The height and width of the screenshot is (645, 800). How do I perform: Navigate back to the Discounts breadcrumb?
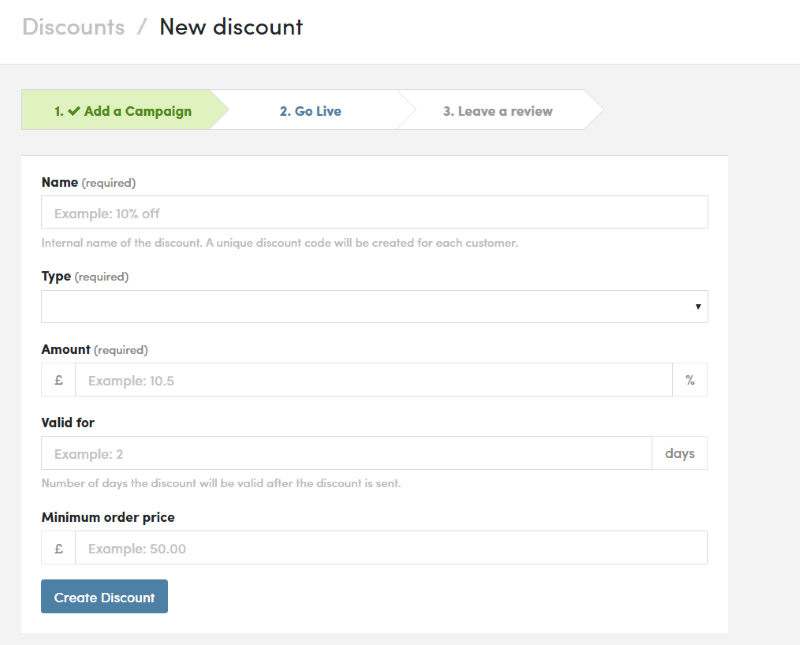click(73, 27)
